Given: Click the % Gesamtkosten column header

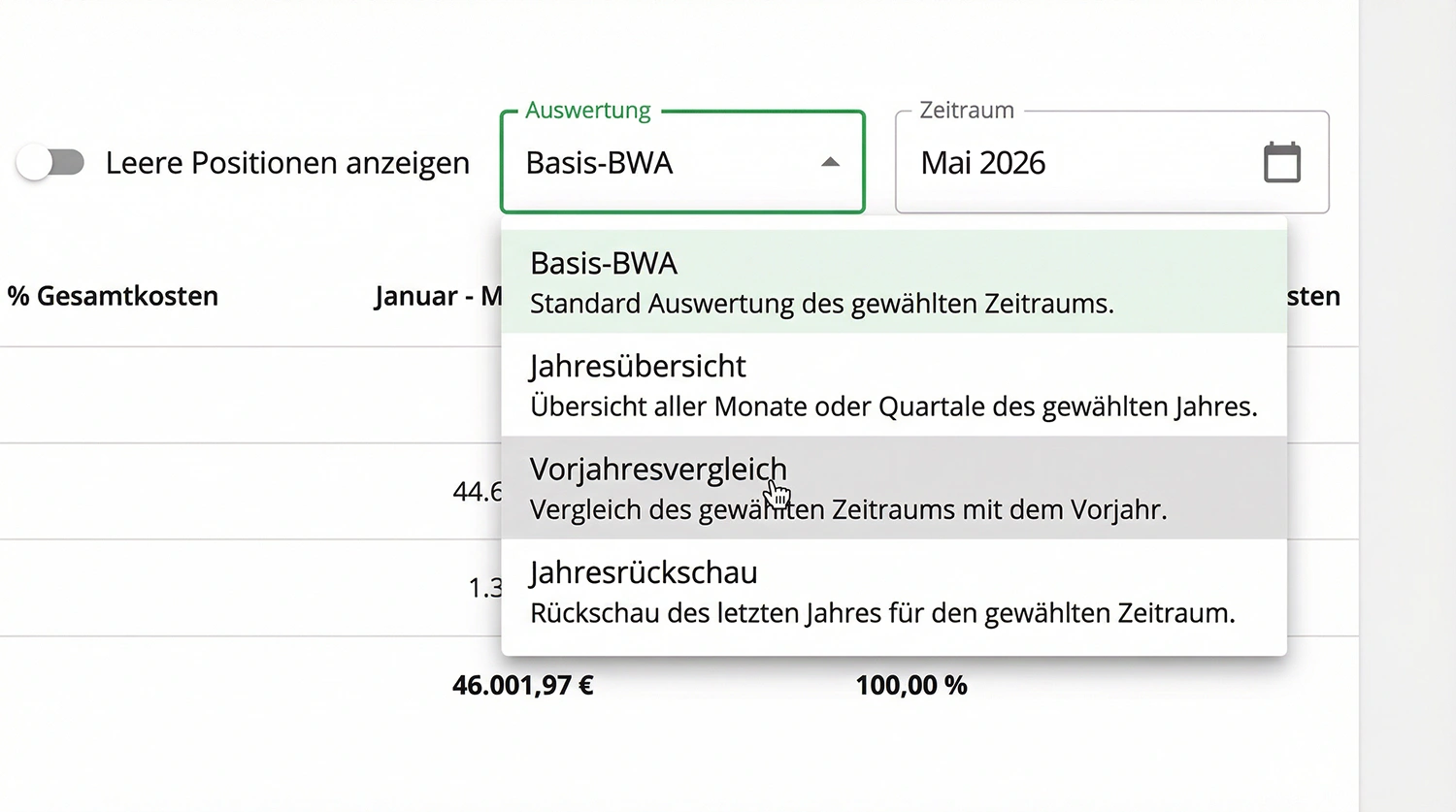Looking at the screenshot, I should (113, 296).
